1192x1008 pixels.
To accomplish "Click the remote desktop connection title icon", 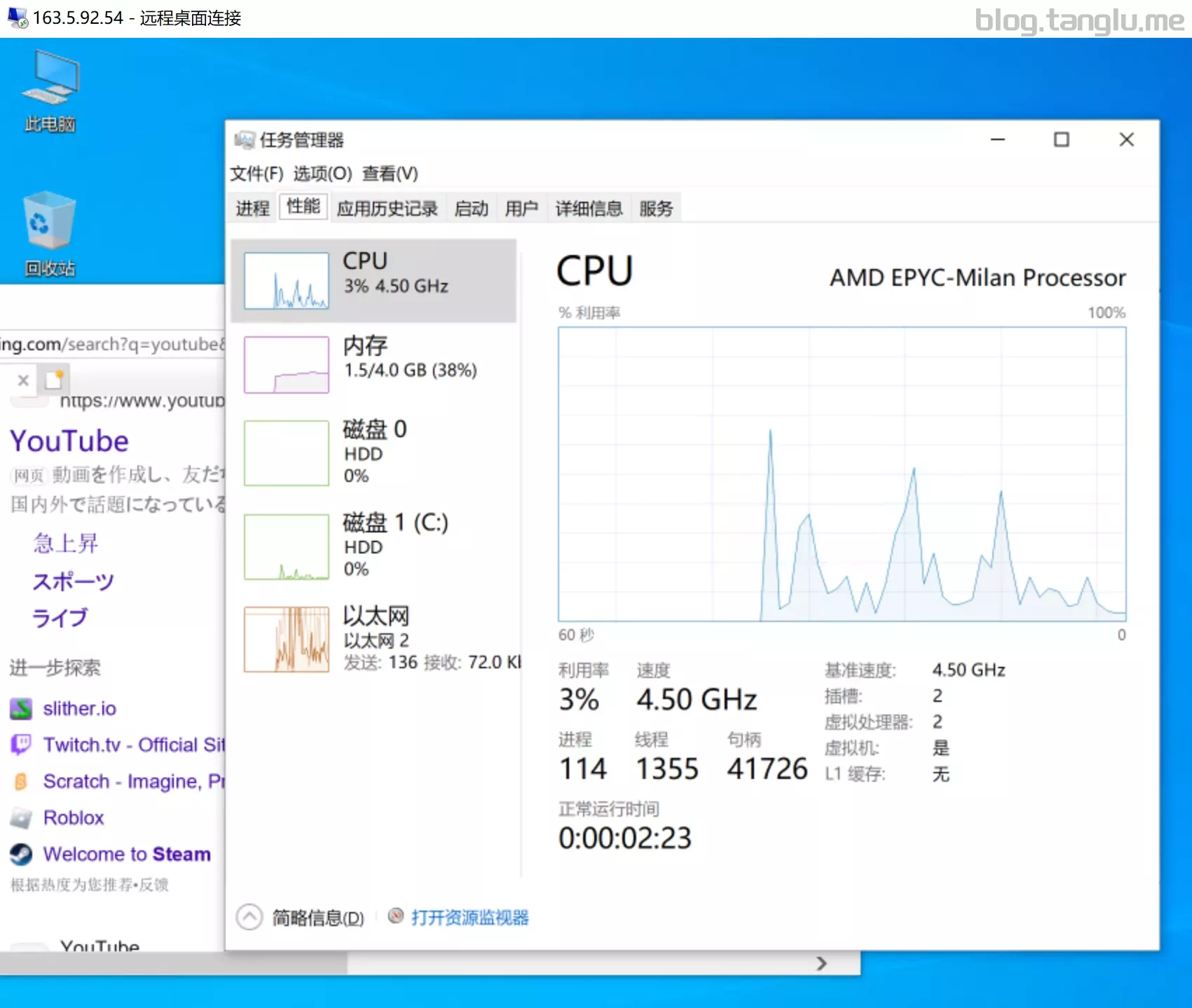I will [18, 18].
